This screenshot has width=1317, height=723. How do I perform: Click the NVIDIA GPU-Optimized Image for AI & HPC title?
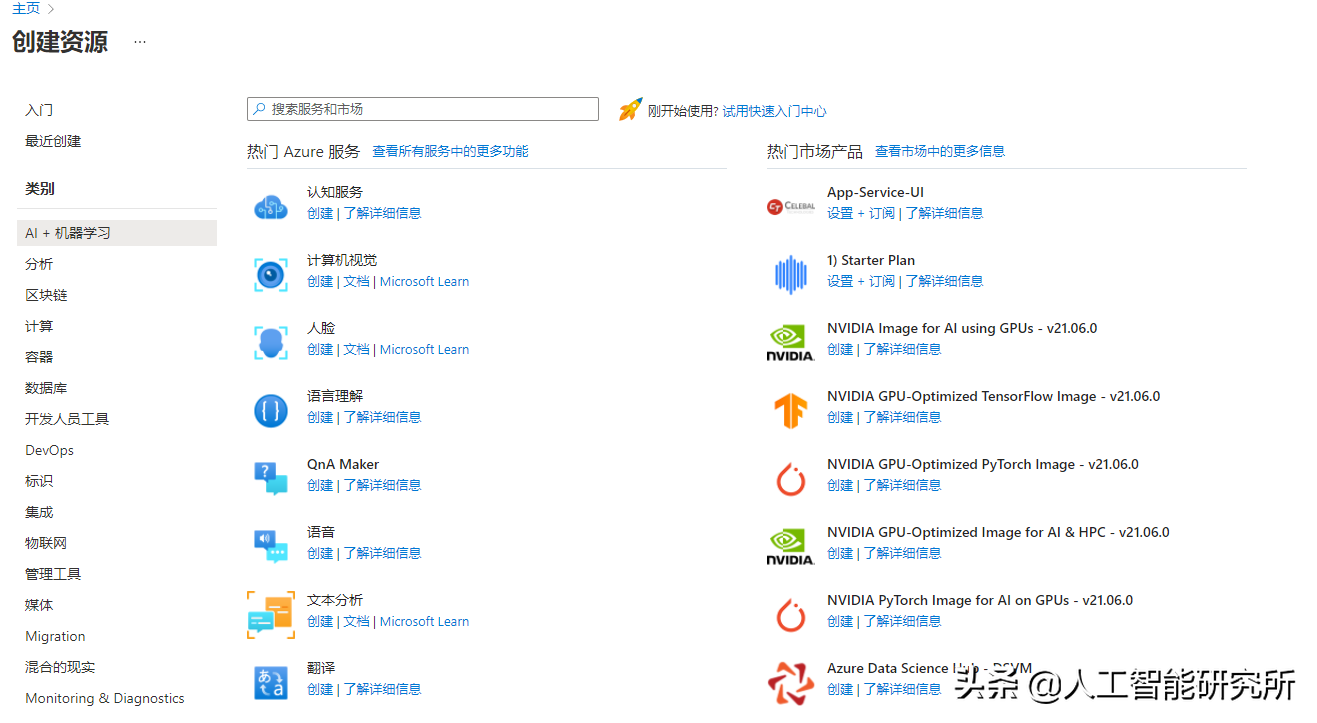coord(998,532)
